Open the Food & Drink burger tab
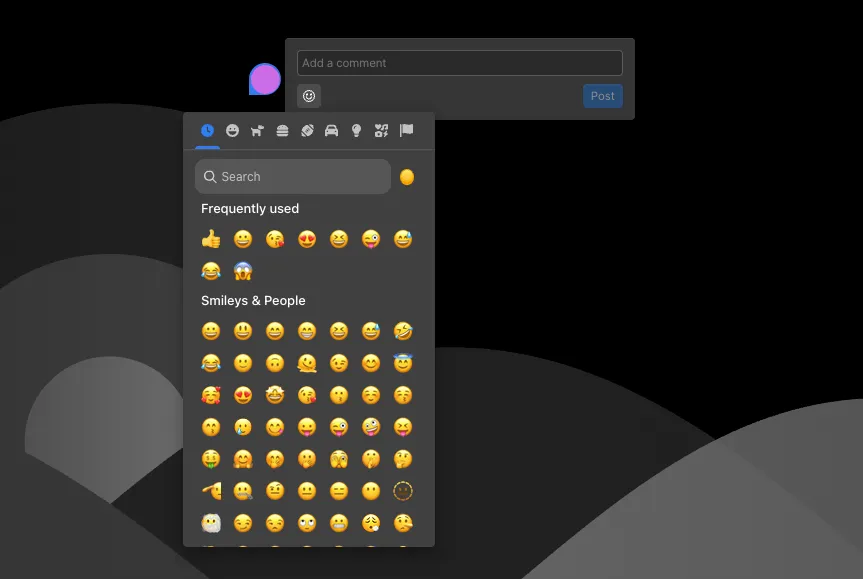The width and height of the screenshot is (863, 579). pyautogui.click(x=282, y=130)
